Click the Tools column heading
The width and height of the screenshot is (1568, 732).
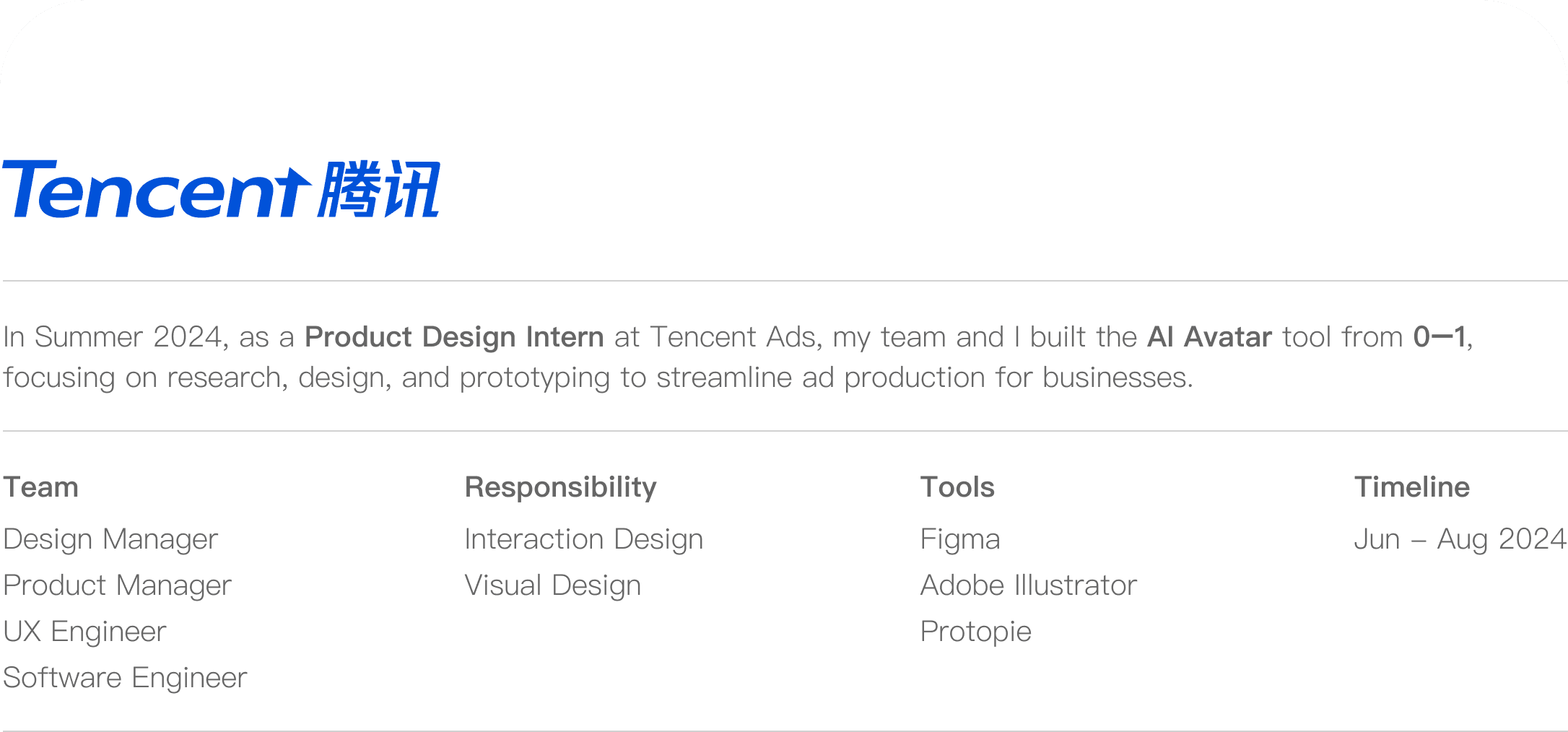click(957, 487)
